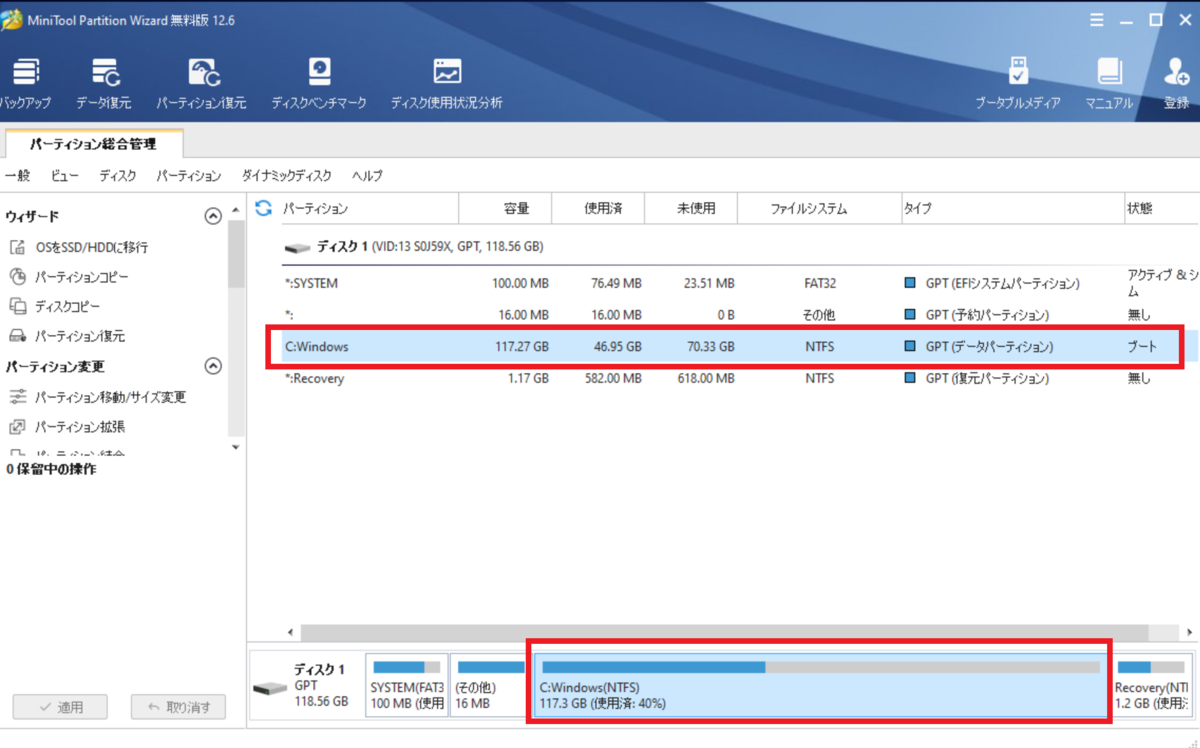Image resolution: width=1200 pixels, height=748 pixels.
Task: Open the Disk (ディスク) menu
Action: point(118,176)
